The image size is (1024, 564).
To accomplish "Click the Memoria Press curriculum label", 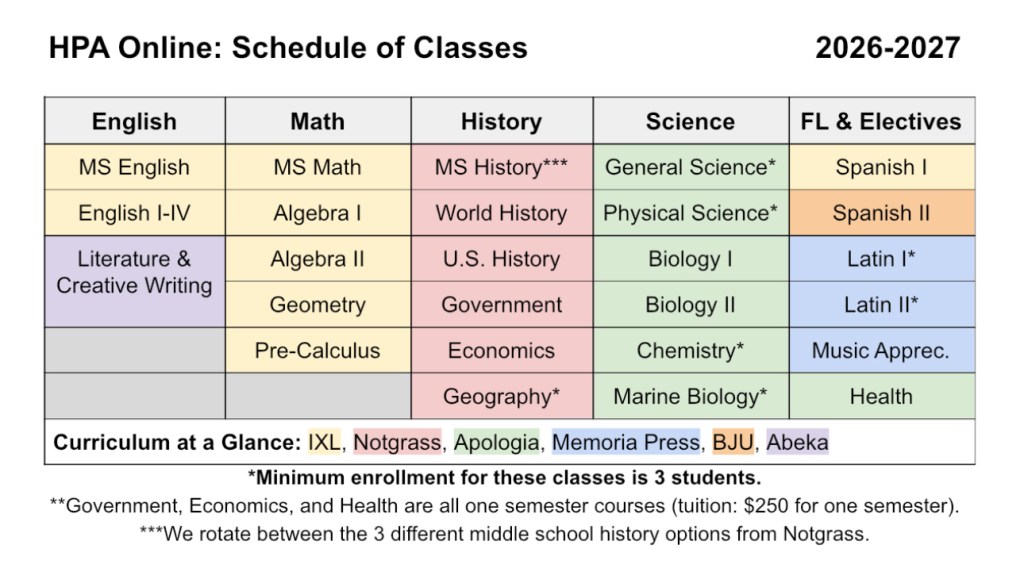I will pos(625,442).
